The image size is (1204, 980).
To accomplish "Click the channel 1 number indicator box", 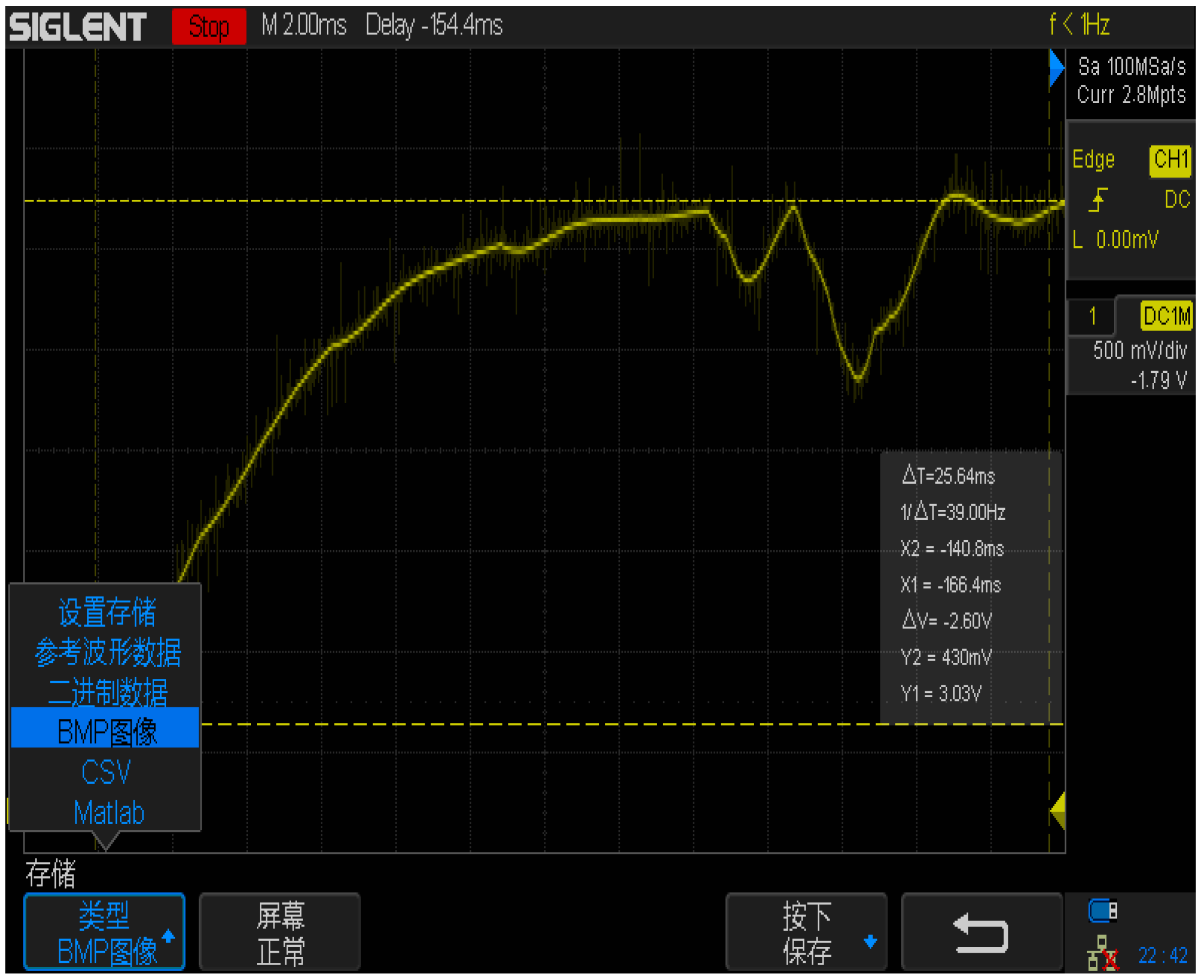I will point(1092,316).
